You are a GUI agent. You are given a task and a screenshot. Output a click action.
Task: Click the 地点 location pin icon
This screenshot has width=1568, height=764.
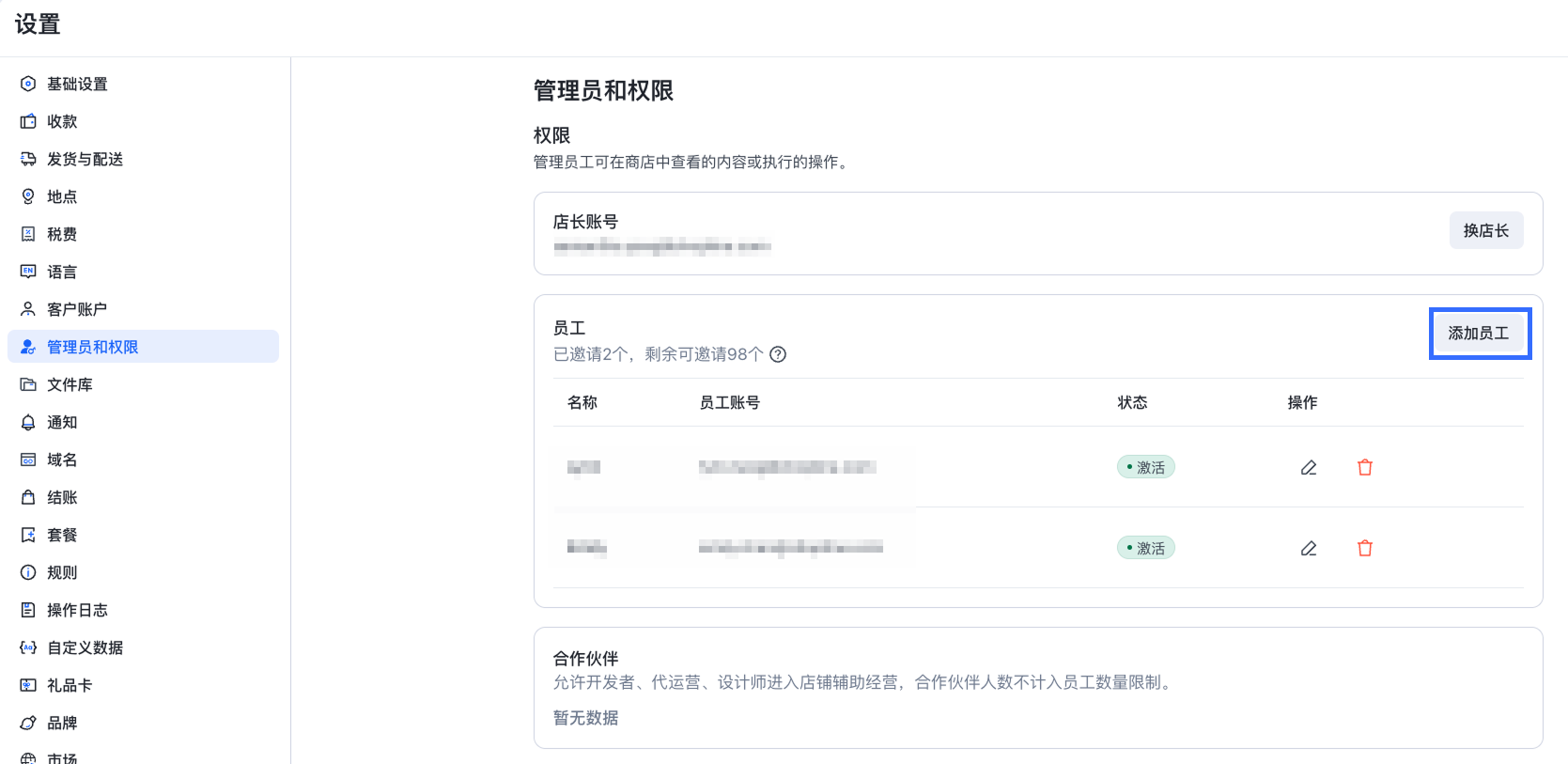[28, 196]
